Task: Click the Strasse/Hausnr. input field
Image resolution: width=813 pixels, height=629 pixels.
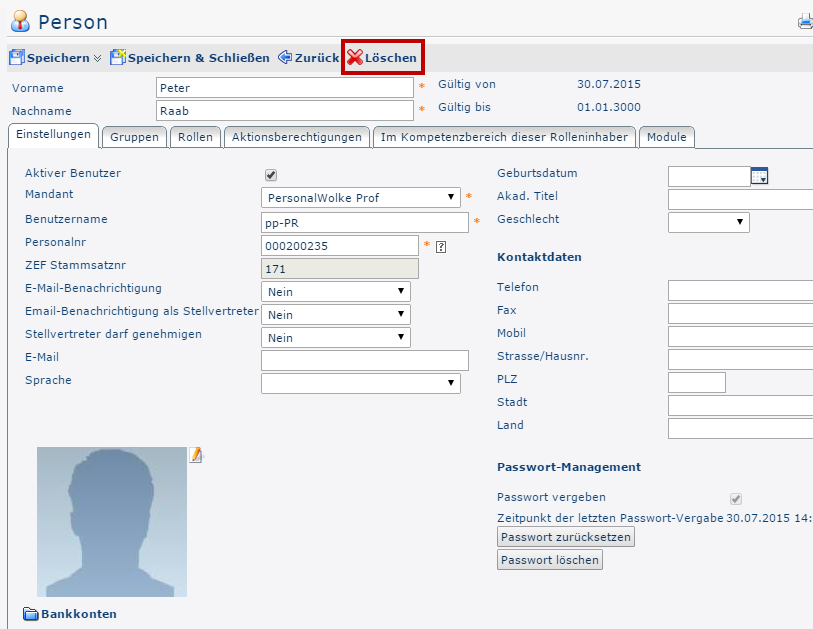Action: (x=740, y=359)
